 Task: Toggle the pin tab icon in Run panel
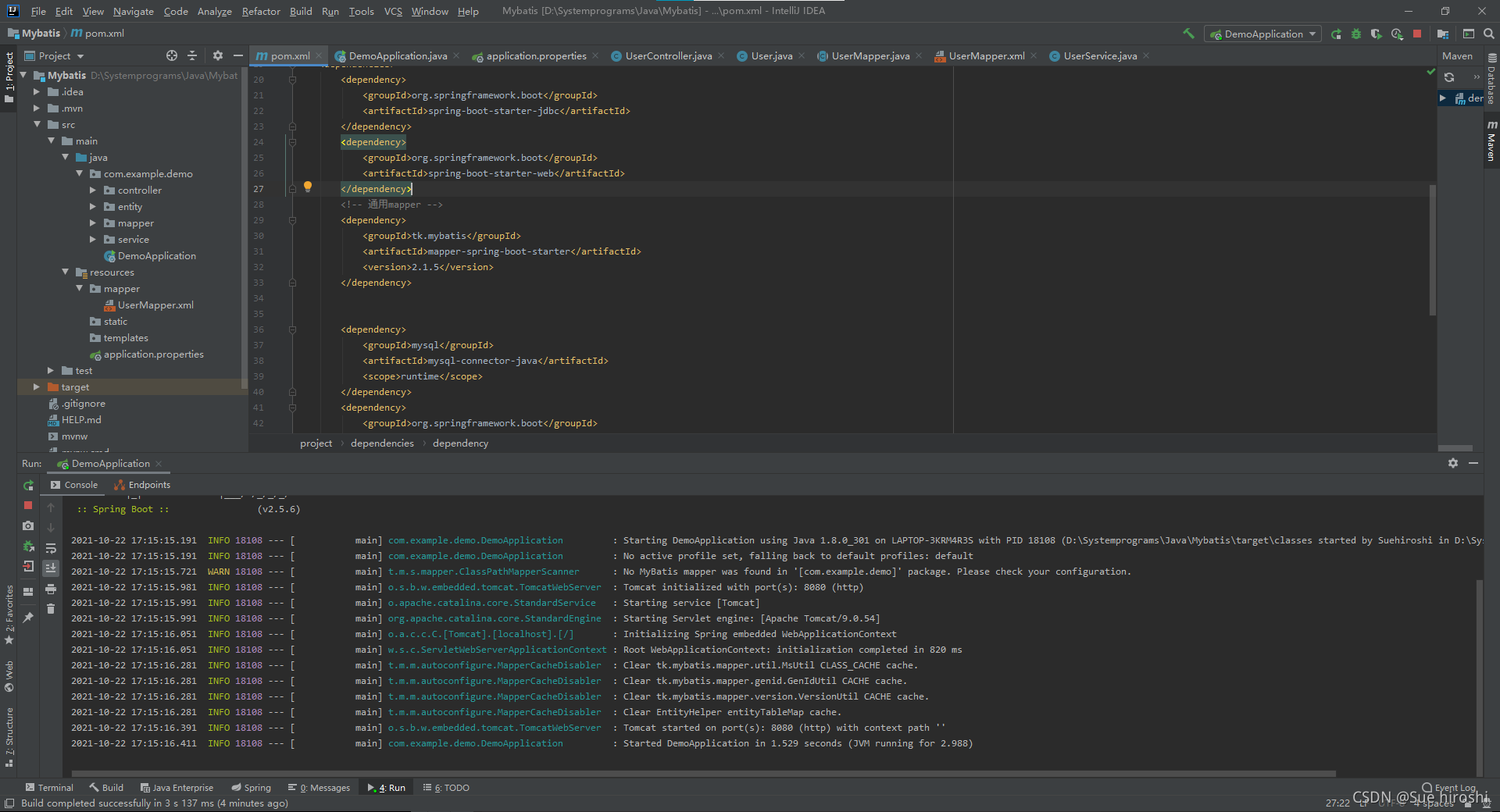point(28,618)
